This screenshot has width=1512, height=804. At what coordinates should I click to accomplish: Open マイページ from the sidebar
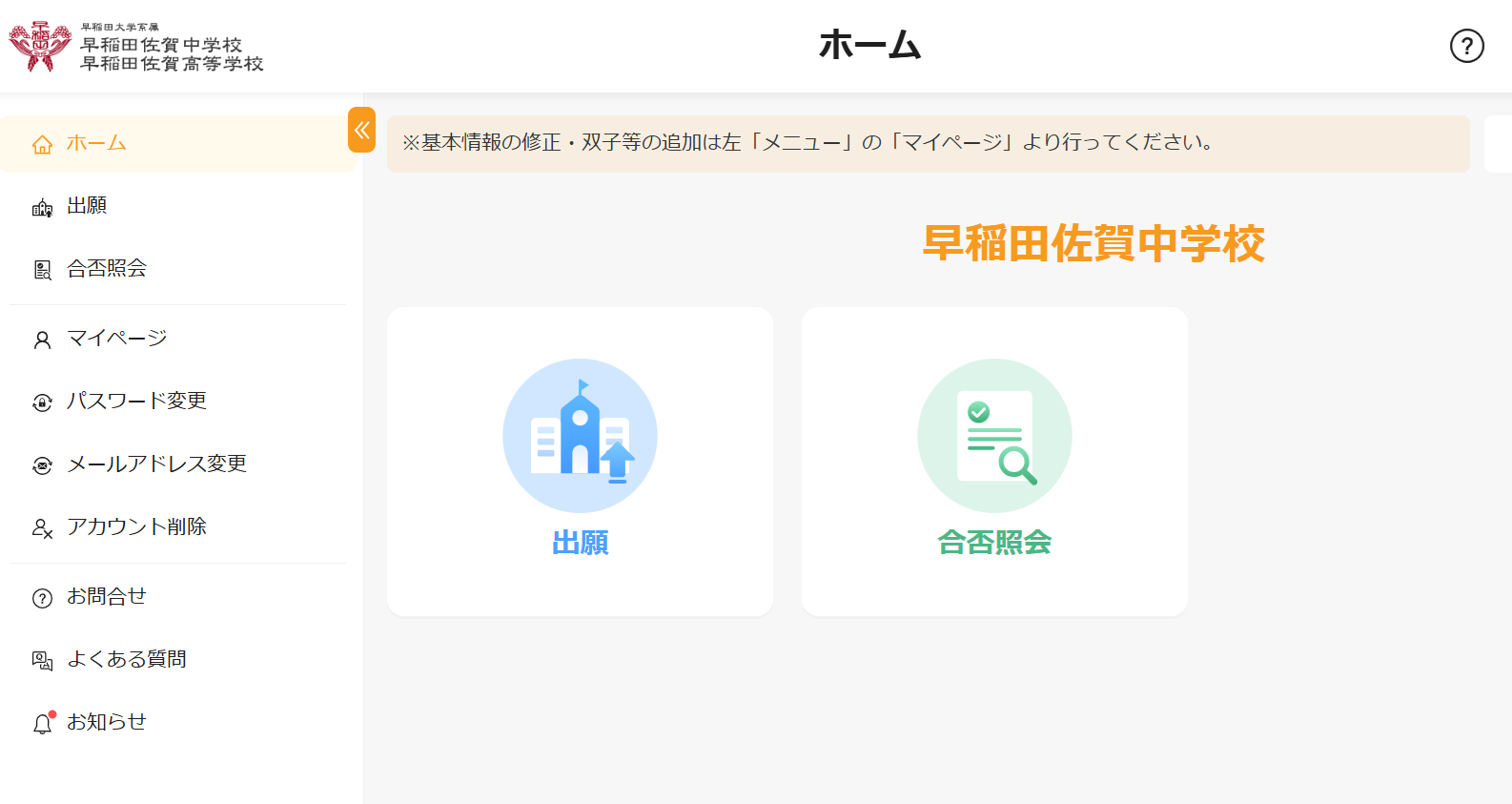(x=116, y=339)
